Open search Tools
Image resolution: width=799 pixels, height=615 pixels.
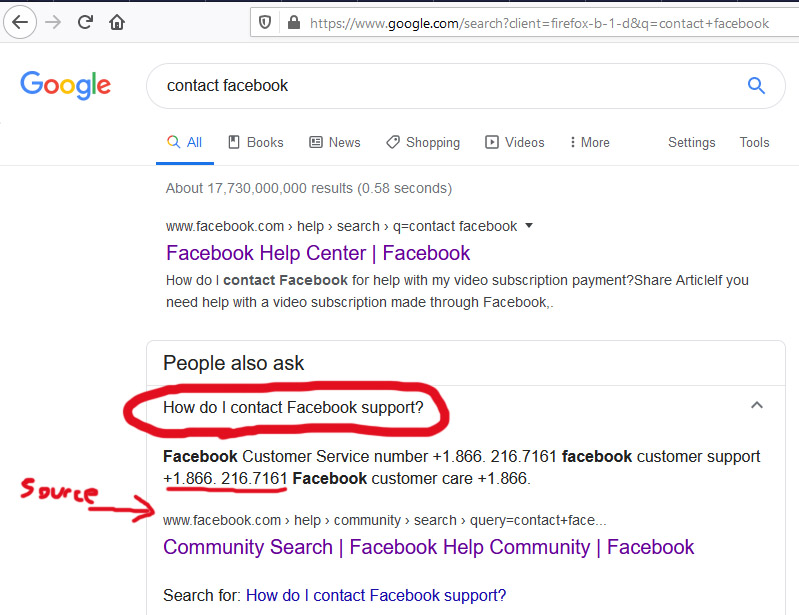pos(754,143)
